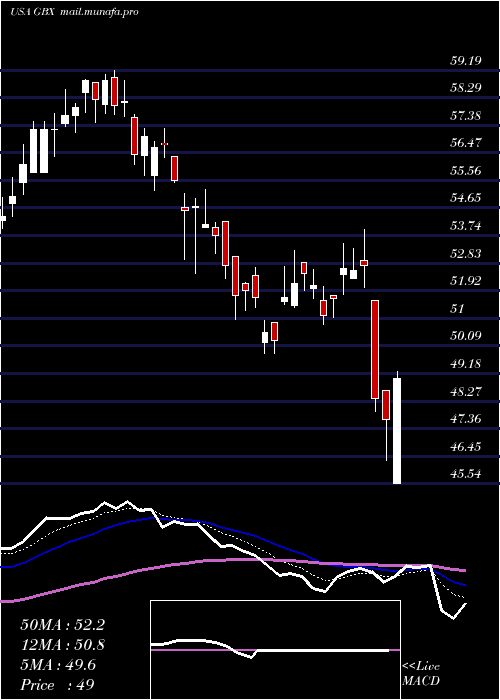The height and width of the screenshot is (700, 500).
Task: Click the 48.27 price axis label
Action: pyautogui.click(x=465, y=392)
